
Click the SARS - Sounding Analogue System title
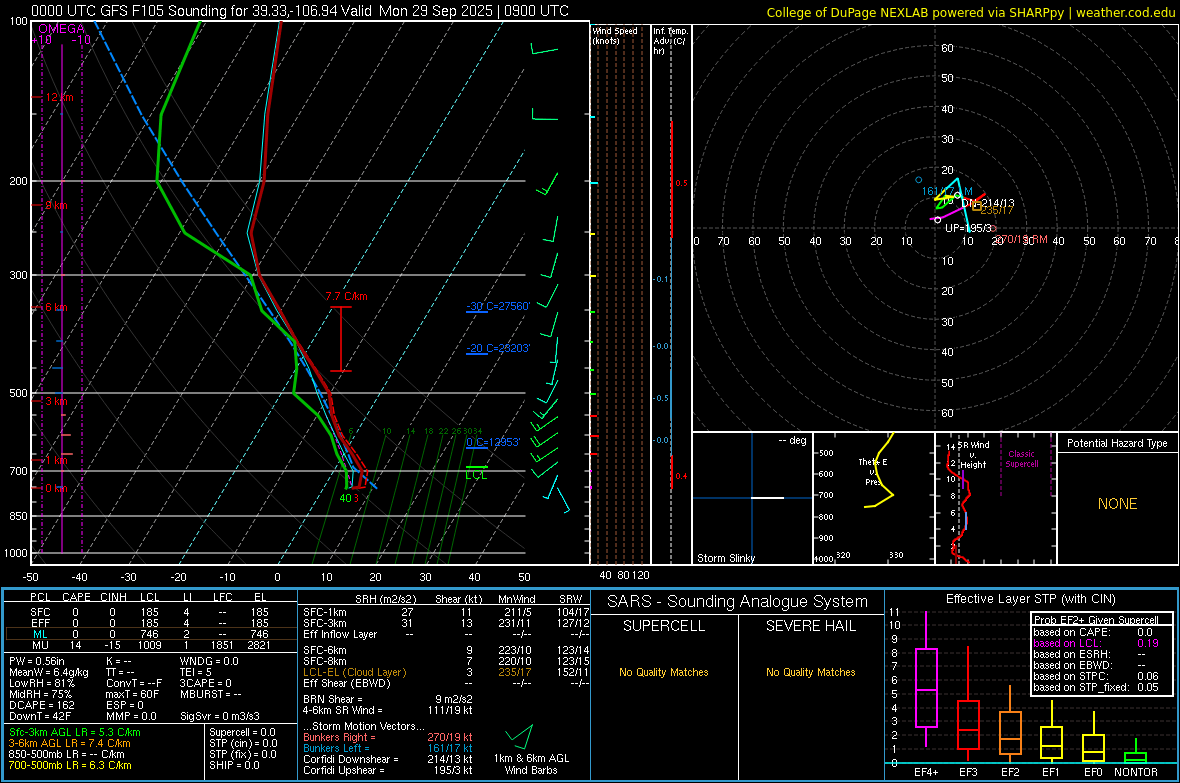point(738,602)
